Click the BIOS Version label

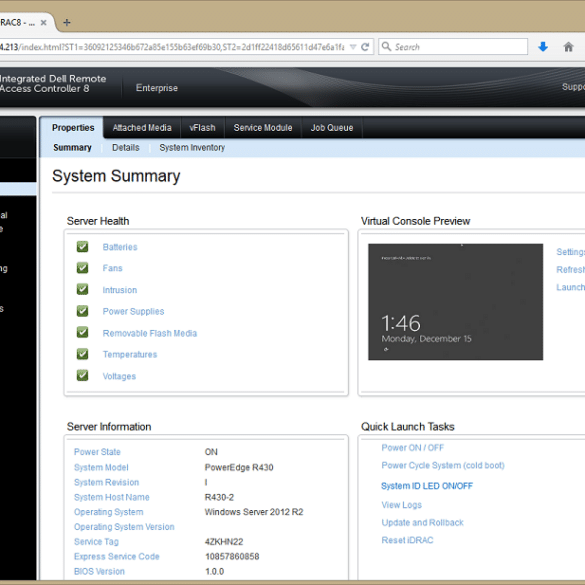pos(99,572)
